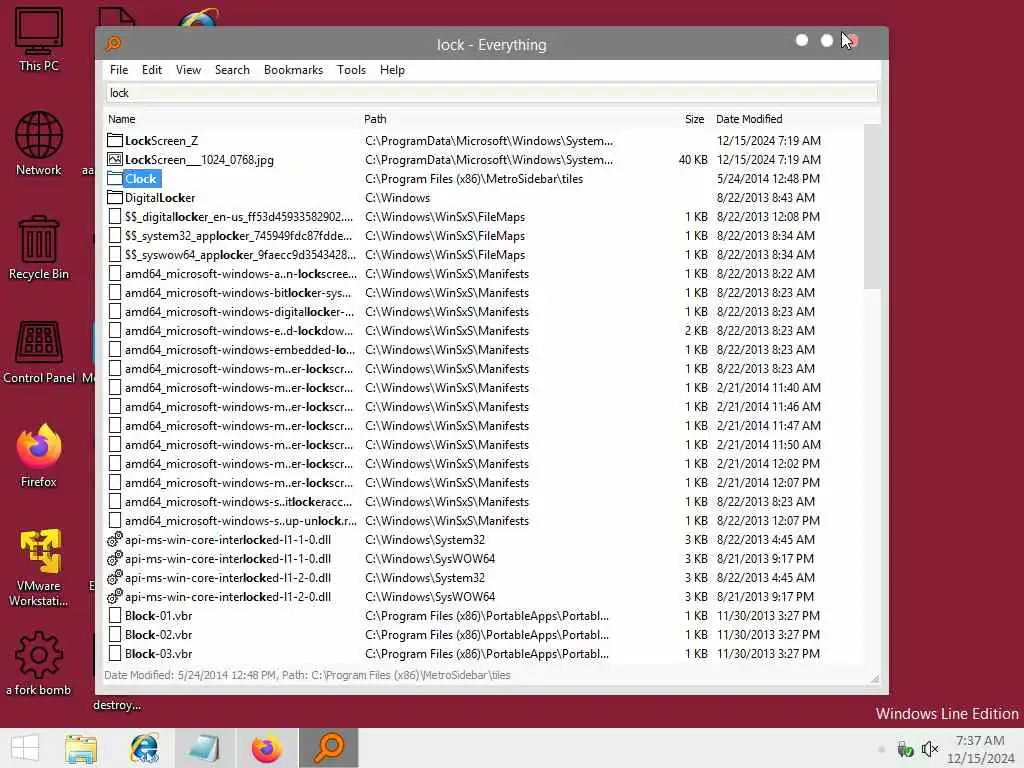Click Everything magnifier icon in title bar
Screen dimensions: 1024x768
(114, 44)
